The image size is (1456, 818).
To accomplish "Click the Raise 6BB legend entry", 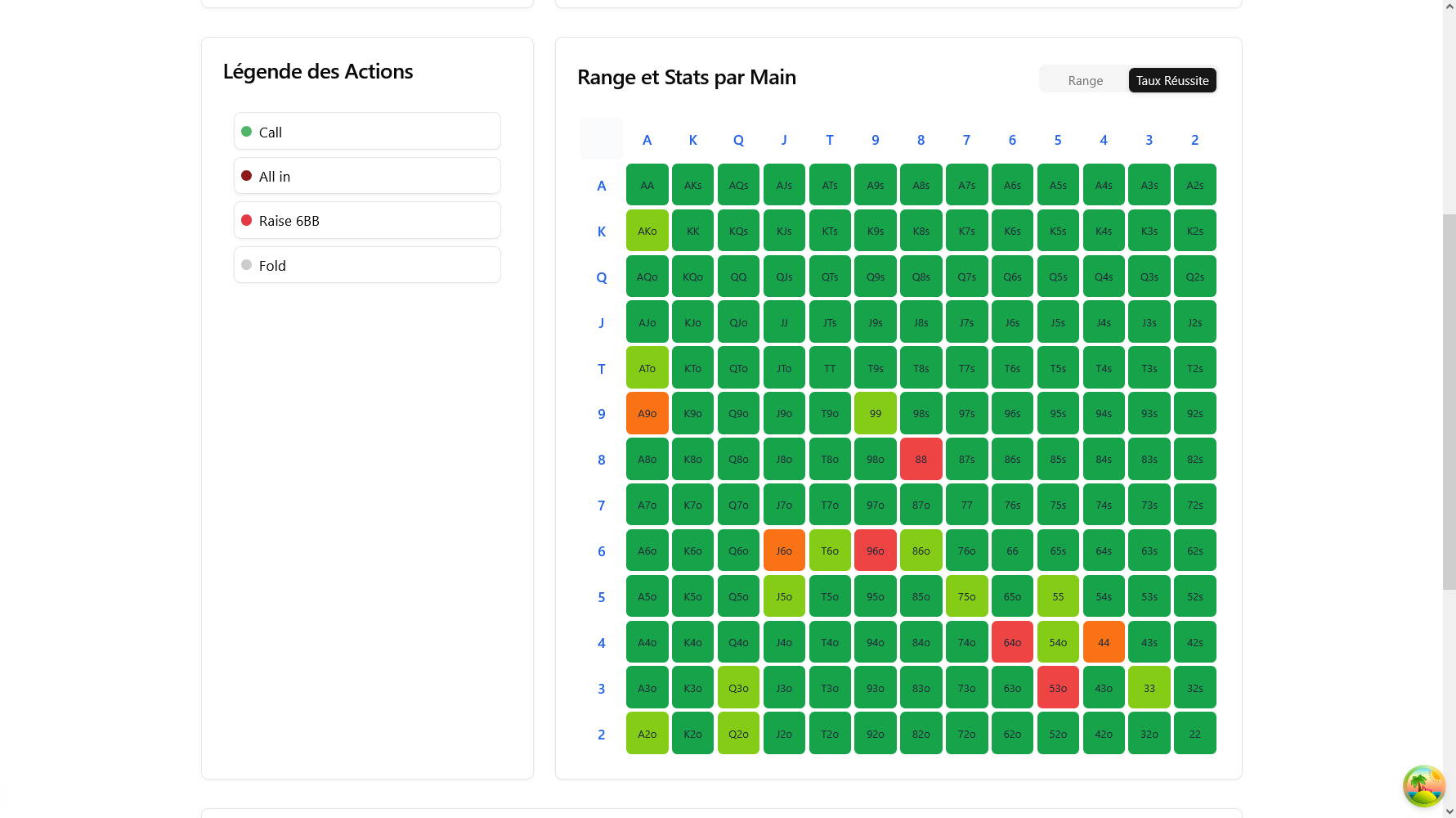I will (x=367, y=221).
